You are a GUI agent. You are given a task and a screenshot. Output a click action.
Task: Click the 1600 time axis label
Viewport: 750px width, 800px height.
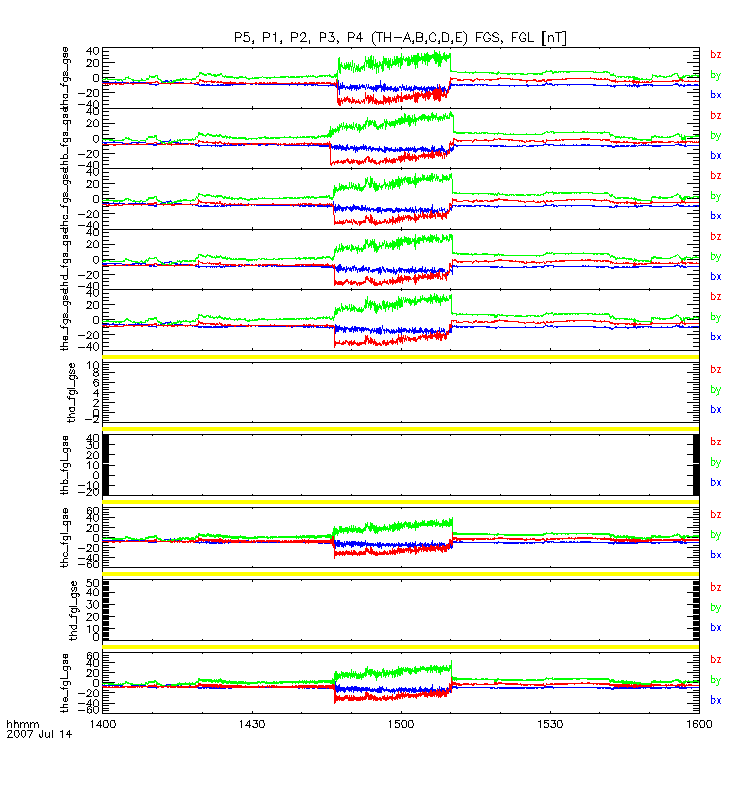click(699, 724)
